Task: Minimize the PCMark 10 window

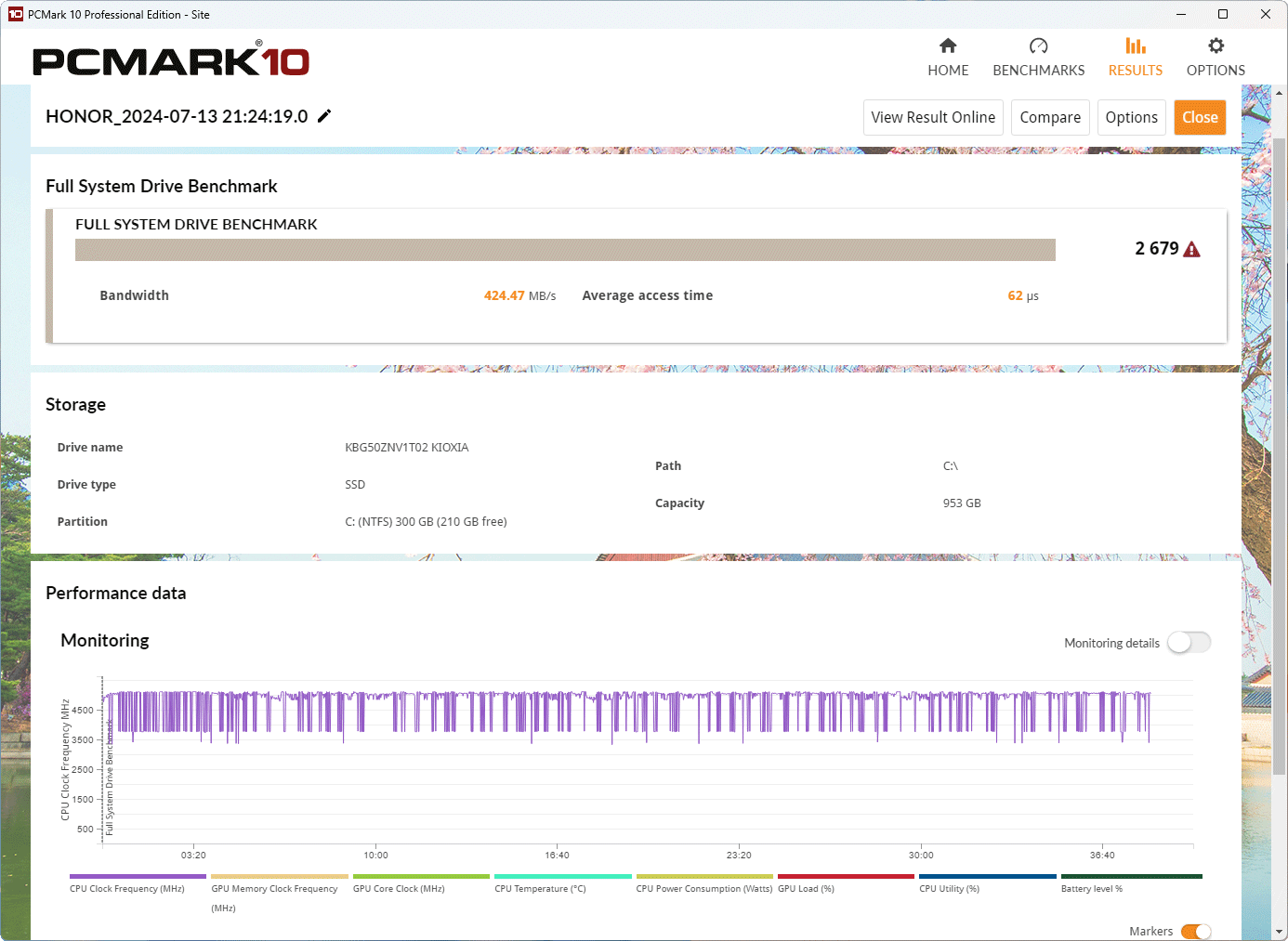Action: click(1181, 14)
